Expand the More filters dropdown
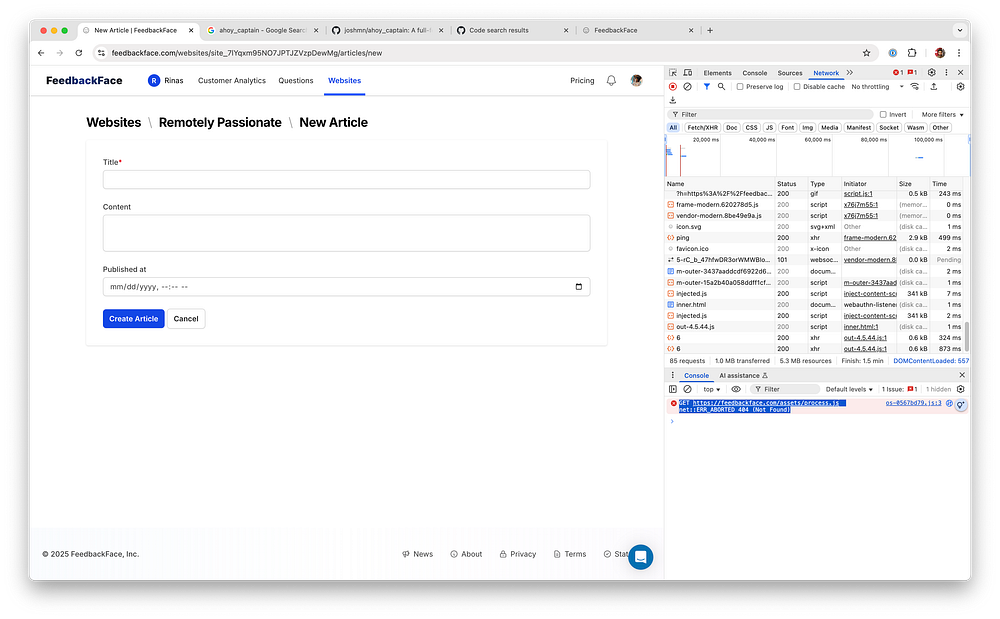Image resolution: width=1000 pixels, height=619 pixels. tap(942, 115)
